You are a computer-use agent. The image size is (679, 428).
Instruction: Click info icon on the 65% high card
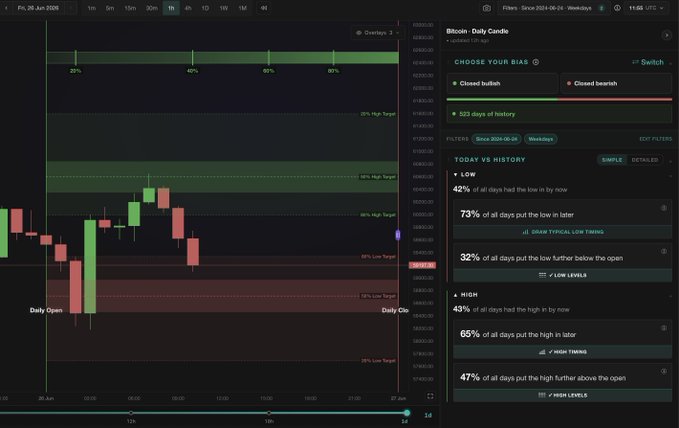663,328
